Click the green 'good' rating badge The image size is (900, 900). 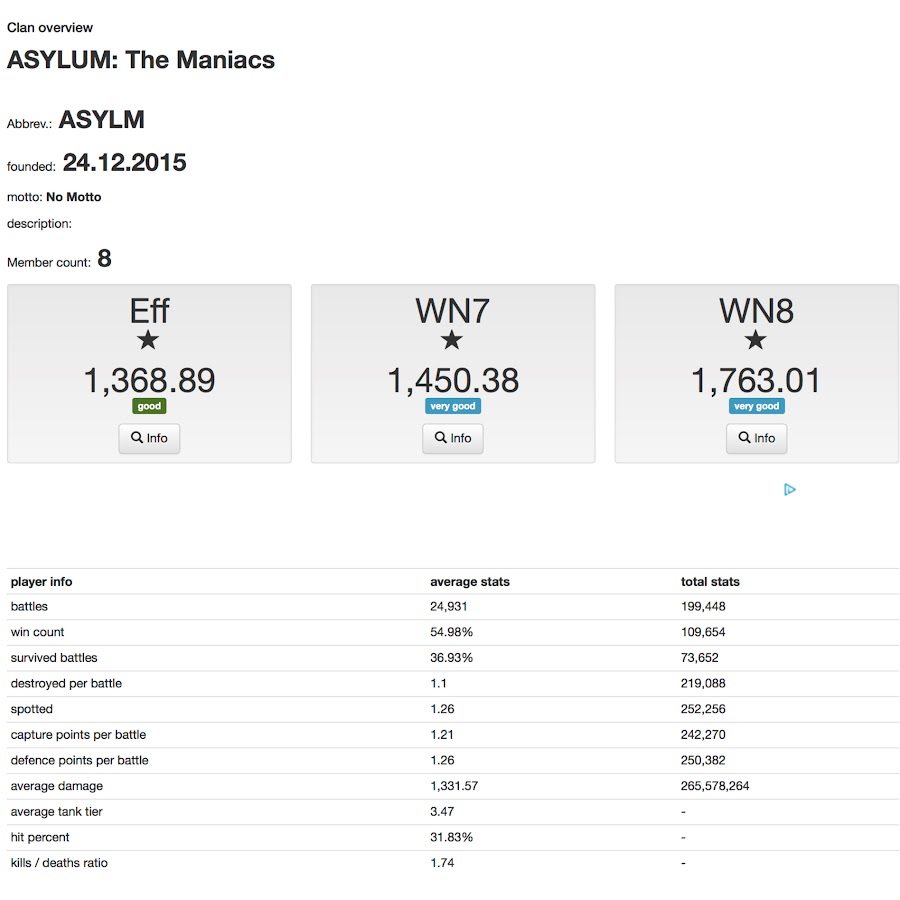149,406
